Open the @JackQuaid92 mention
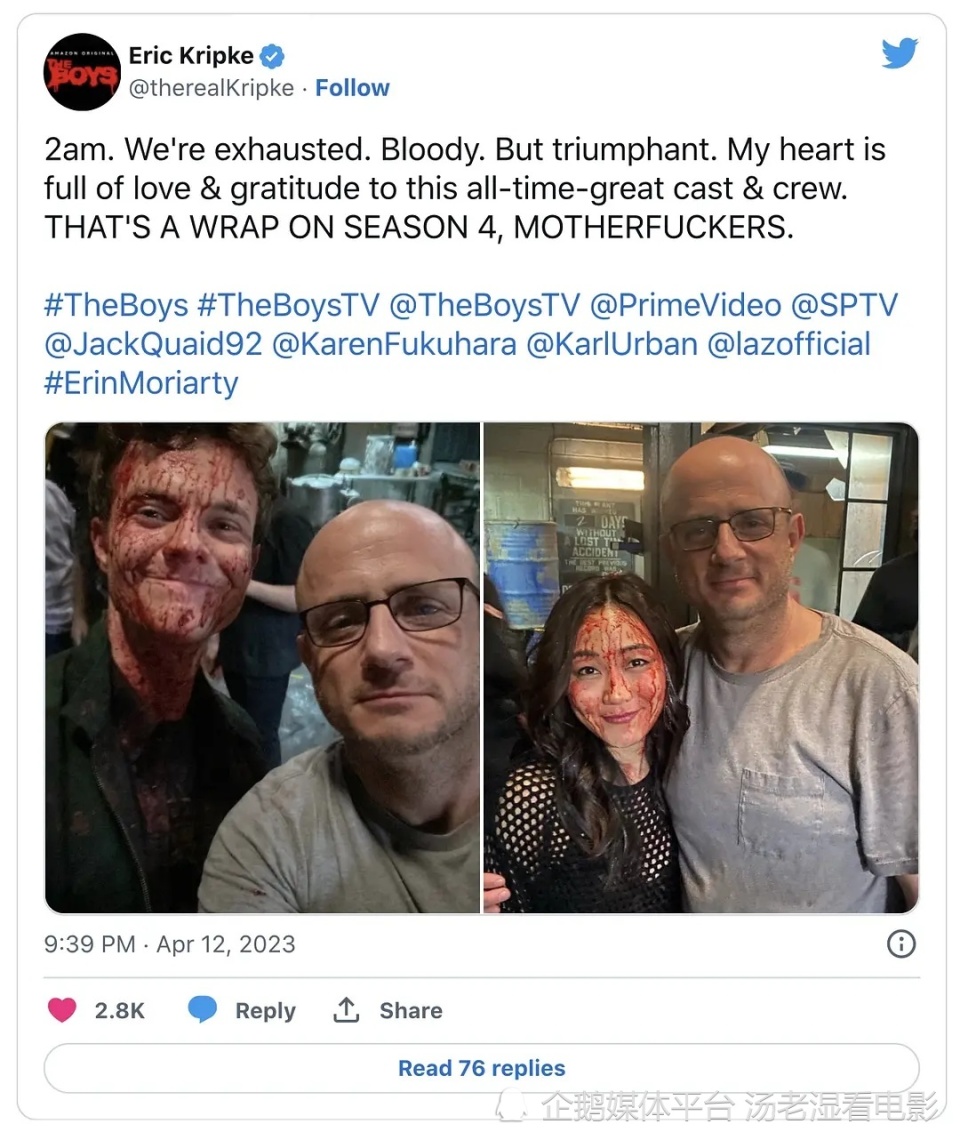 tap(153, 344)
